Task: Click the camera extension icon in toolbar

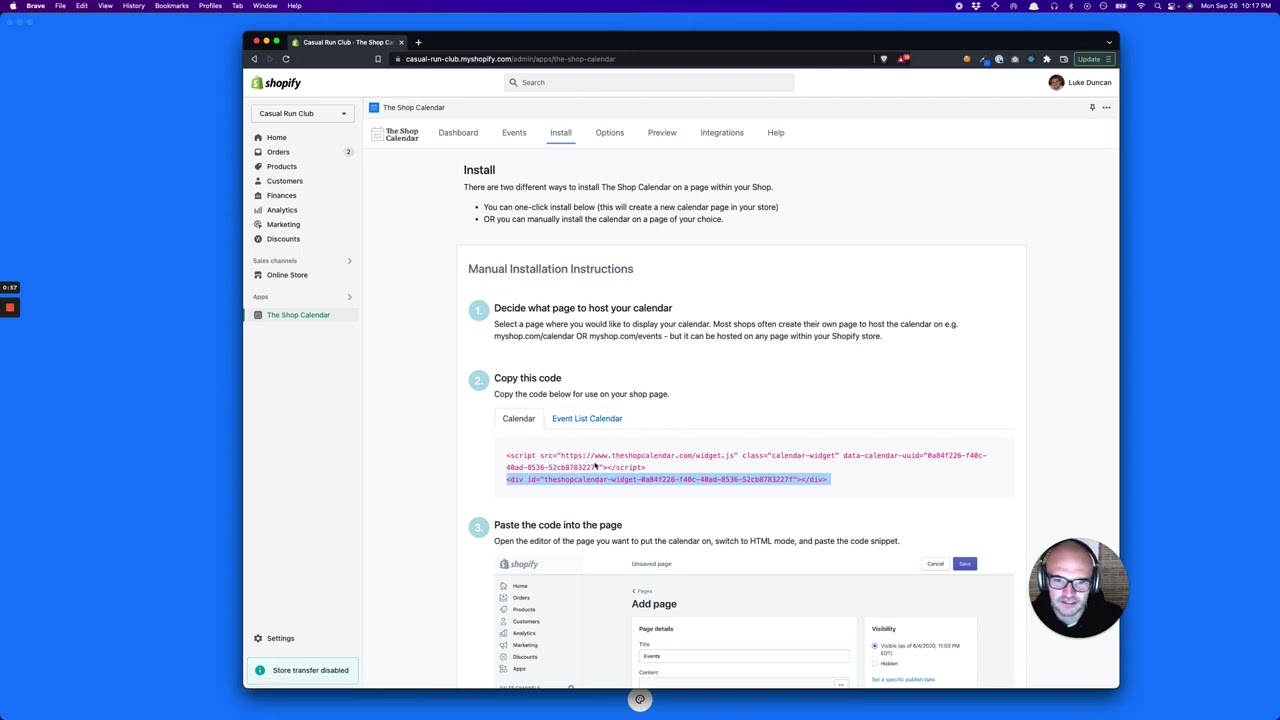Action: 1015,59
